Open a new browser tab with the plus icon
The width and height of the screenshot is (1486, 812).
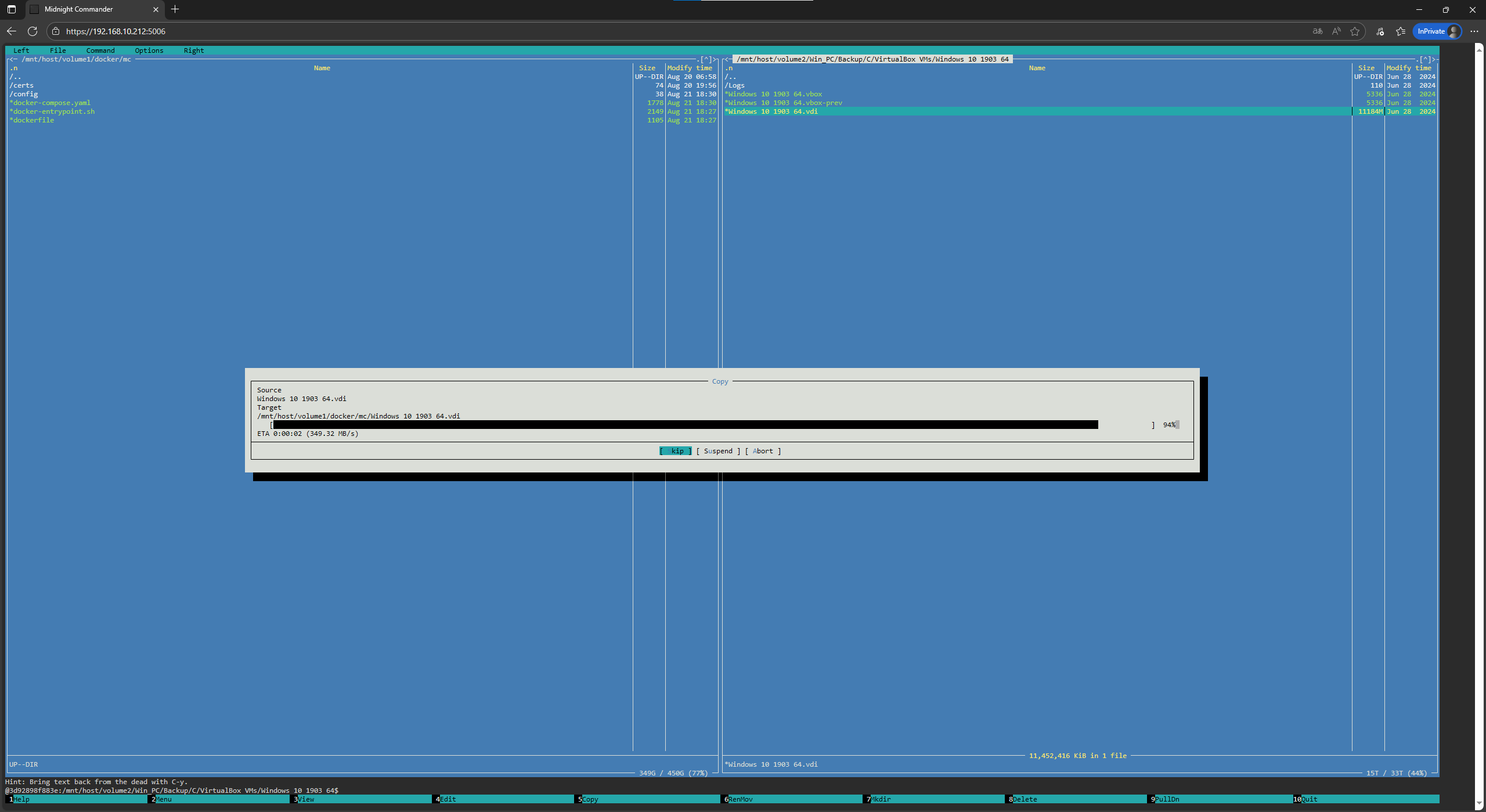[x=175, y=9]
